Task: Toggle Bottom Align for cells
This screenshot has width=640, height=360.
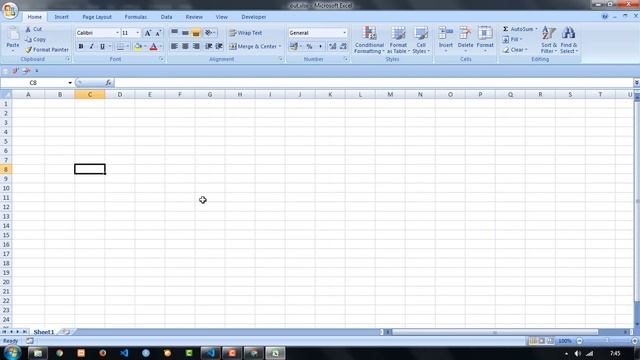Action: click(x=196, y=33)
